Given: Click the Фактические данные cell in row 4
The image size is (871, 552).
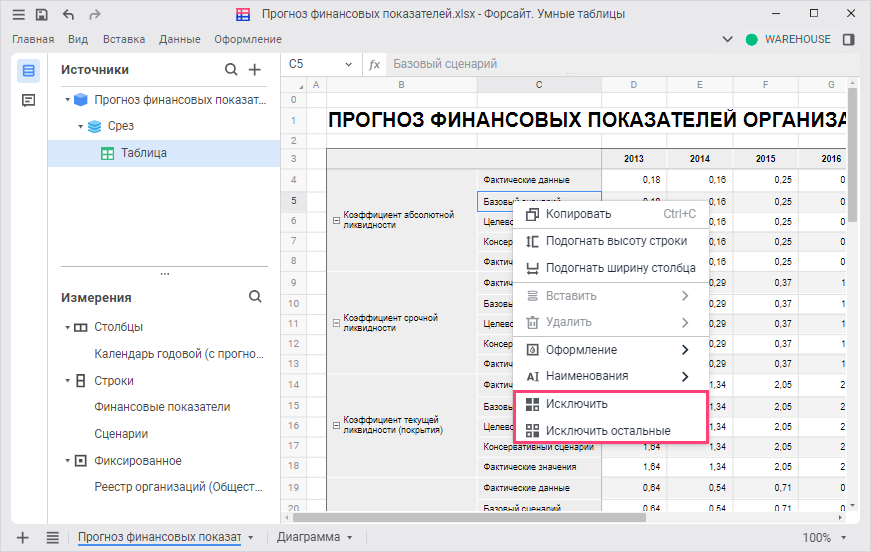Looking at the screenshot, I should [539, 180].
